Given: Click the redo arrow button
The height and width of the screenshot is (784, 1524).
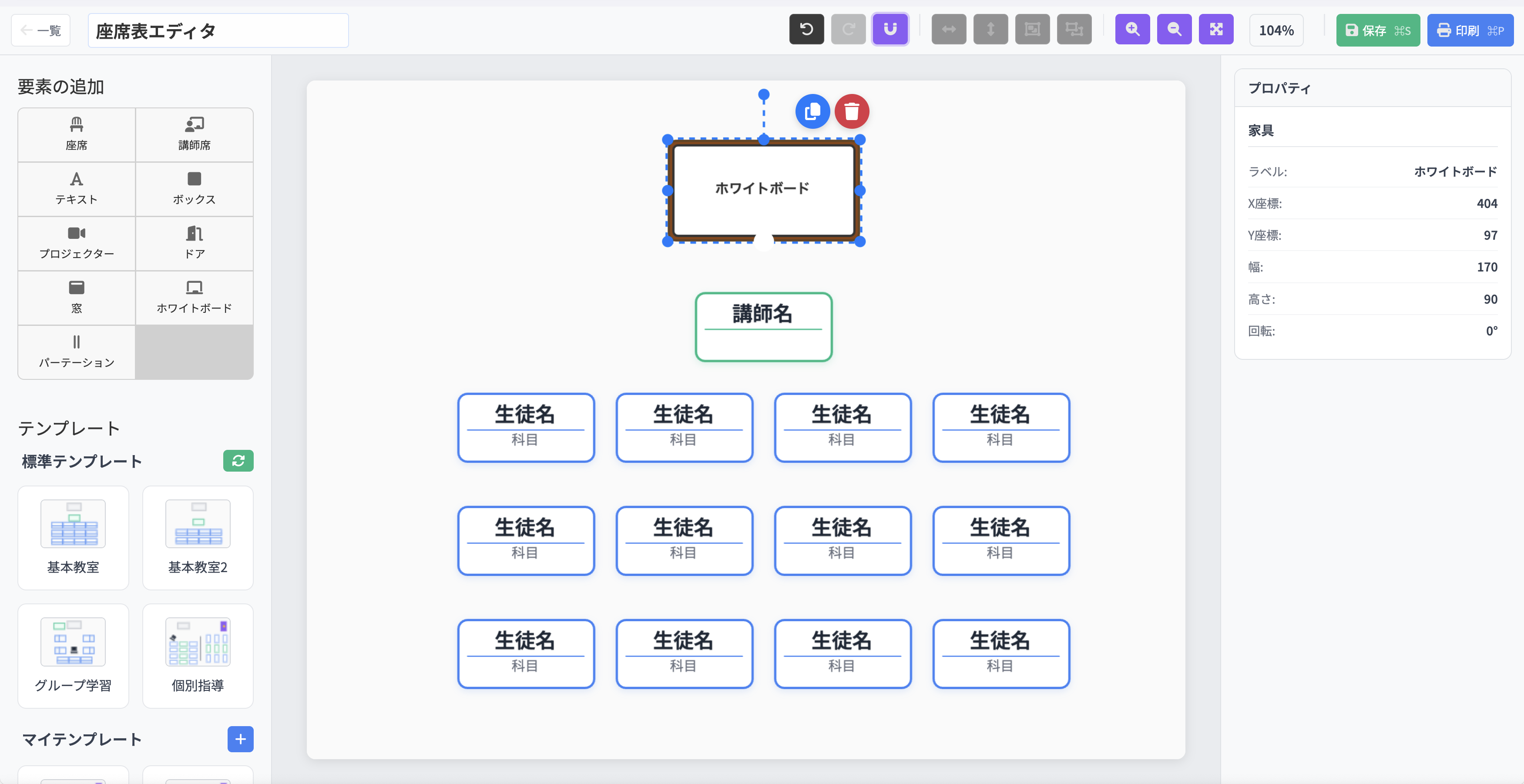Looking at the screenshot, I should 848,30.
